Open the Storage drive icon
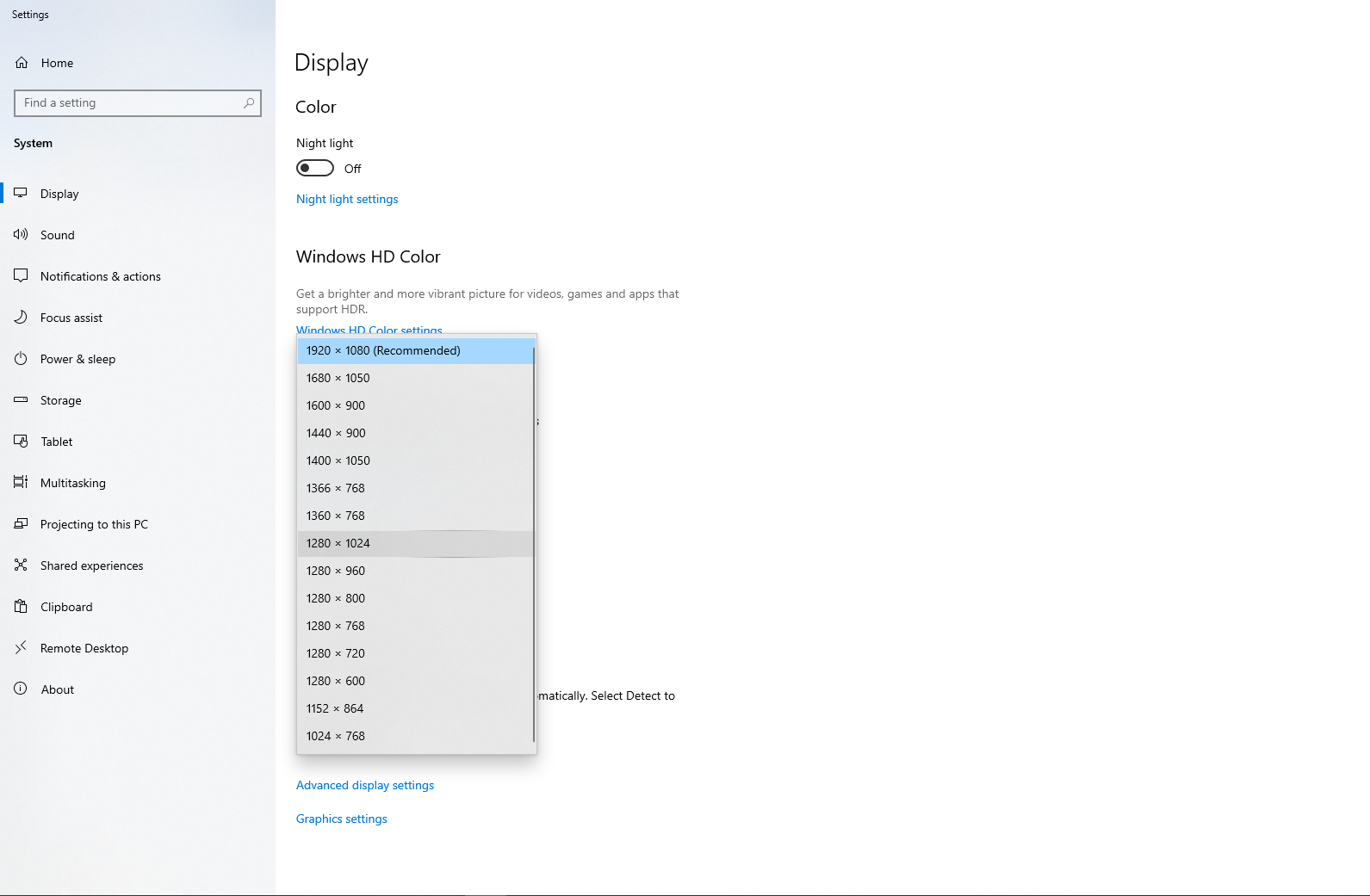 [x=21, y=399]
